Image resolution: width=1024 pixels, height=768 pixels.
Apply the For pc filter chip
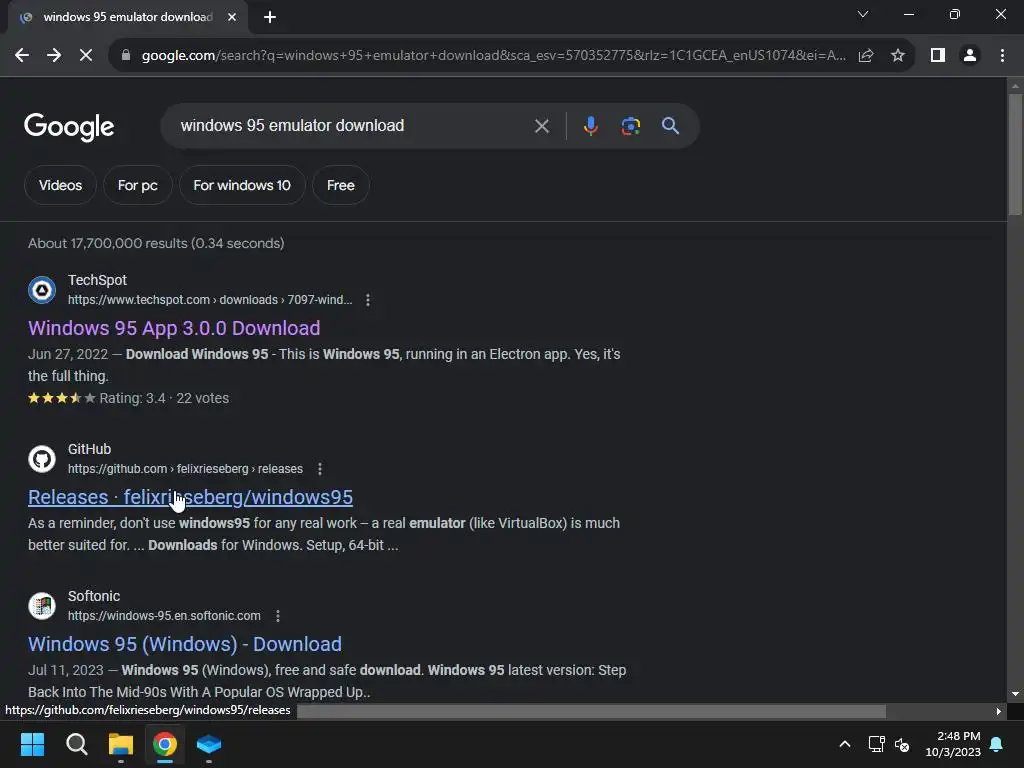pos(137,185)
